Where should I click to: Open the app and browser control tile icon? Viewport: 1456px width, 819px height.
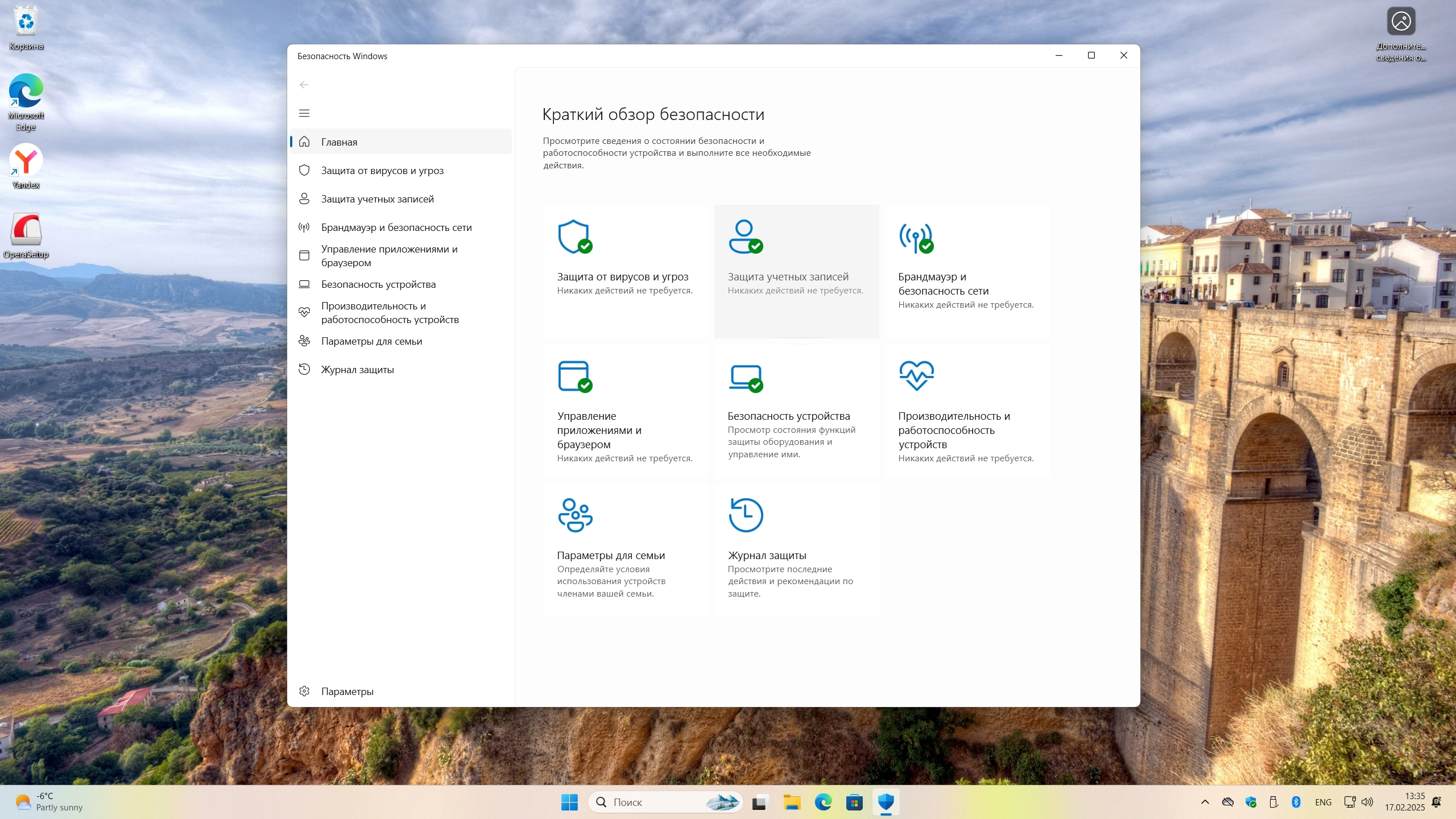(574, 376)
